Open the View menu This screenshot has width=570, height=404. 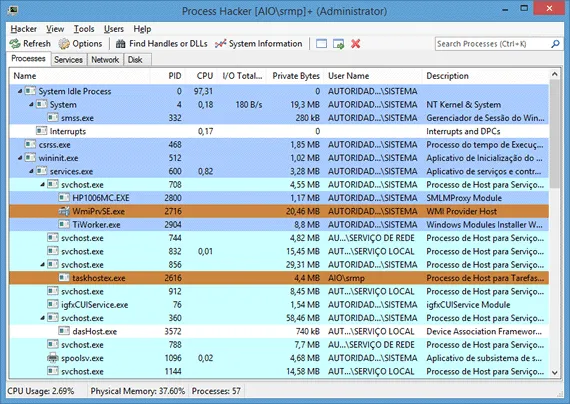pyautogui.click(x=55, y=29)
